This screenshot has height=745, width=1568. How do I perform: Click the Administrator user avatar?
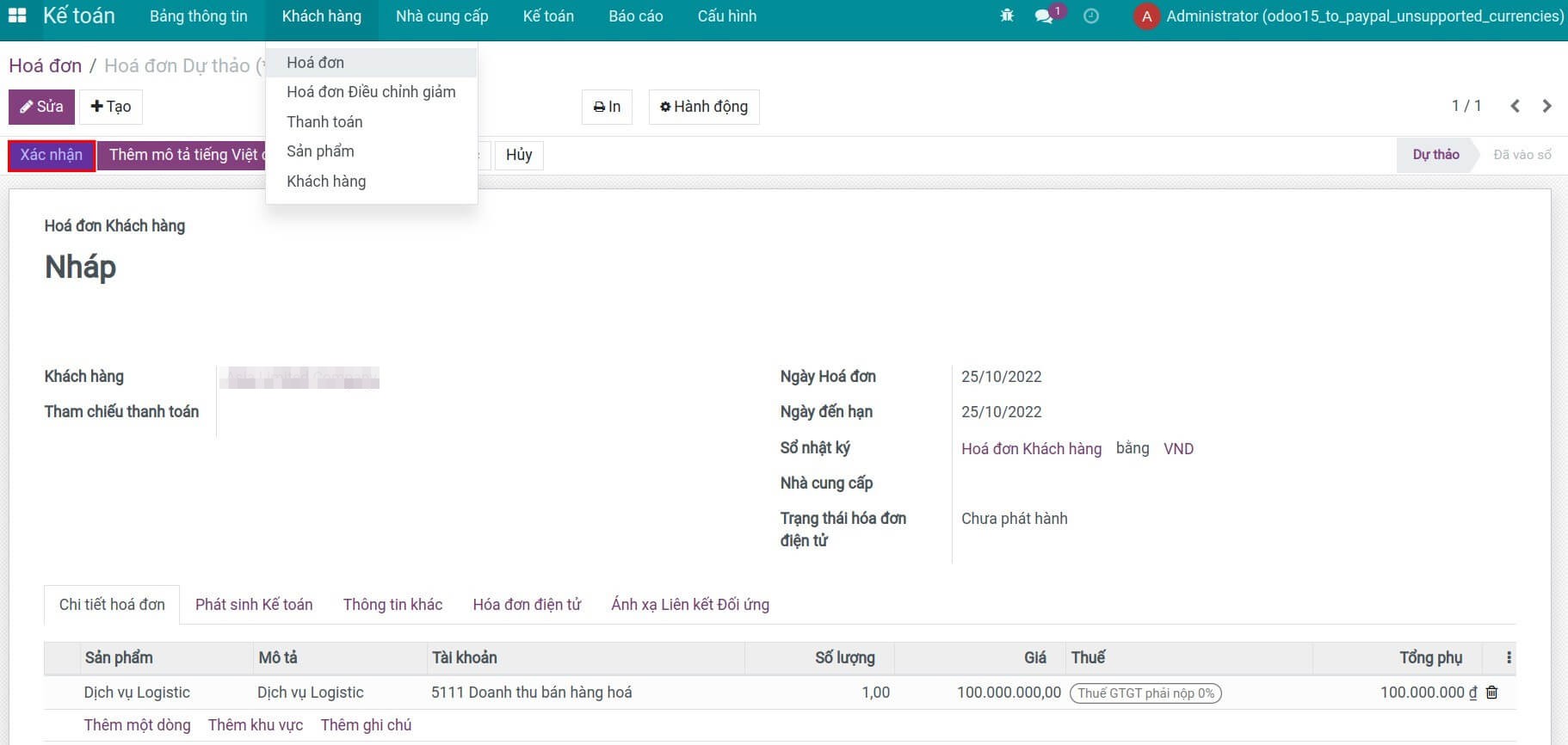pyautogui.click(x=1146, y=16)
